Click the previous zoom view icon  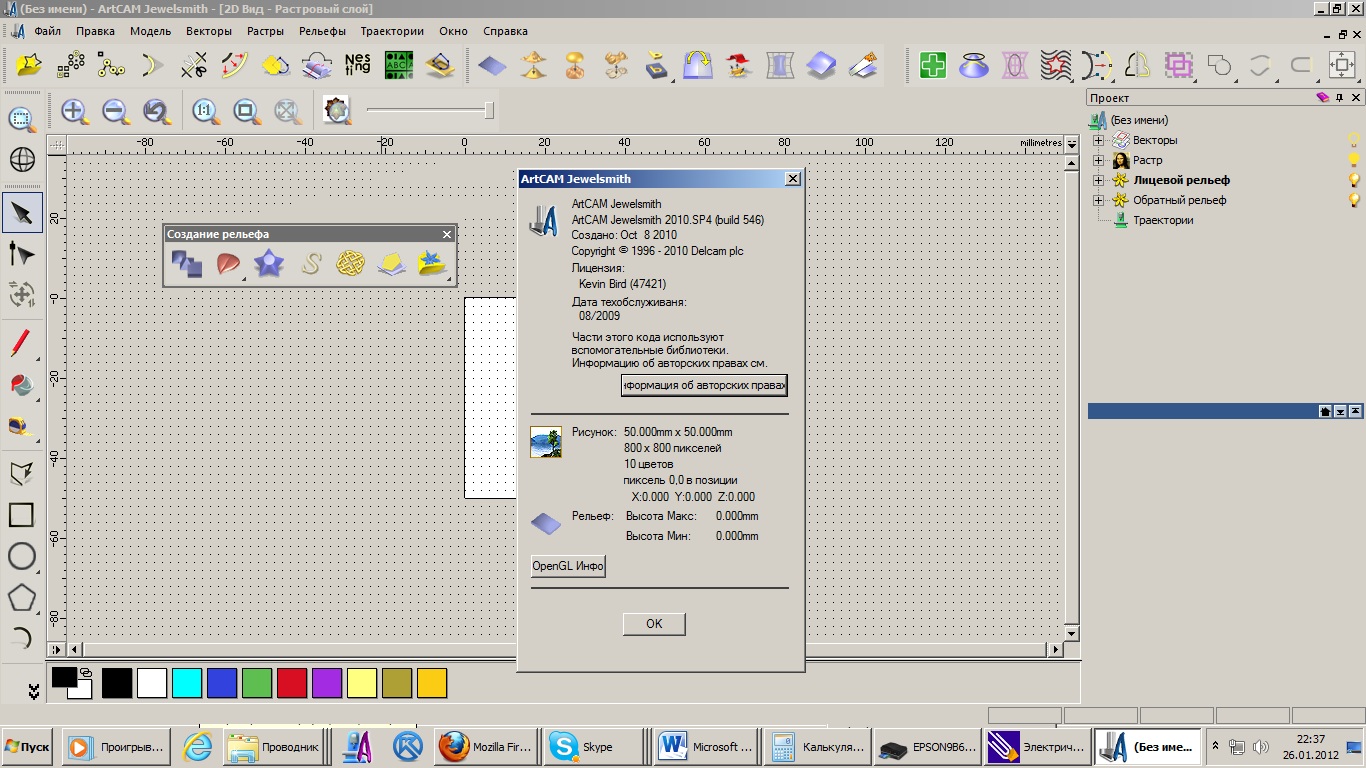(156, 111)
